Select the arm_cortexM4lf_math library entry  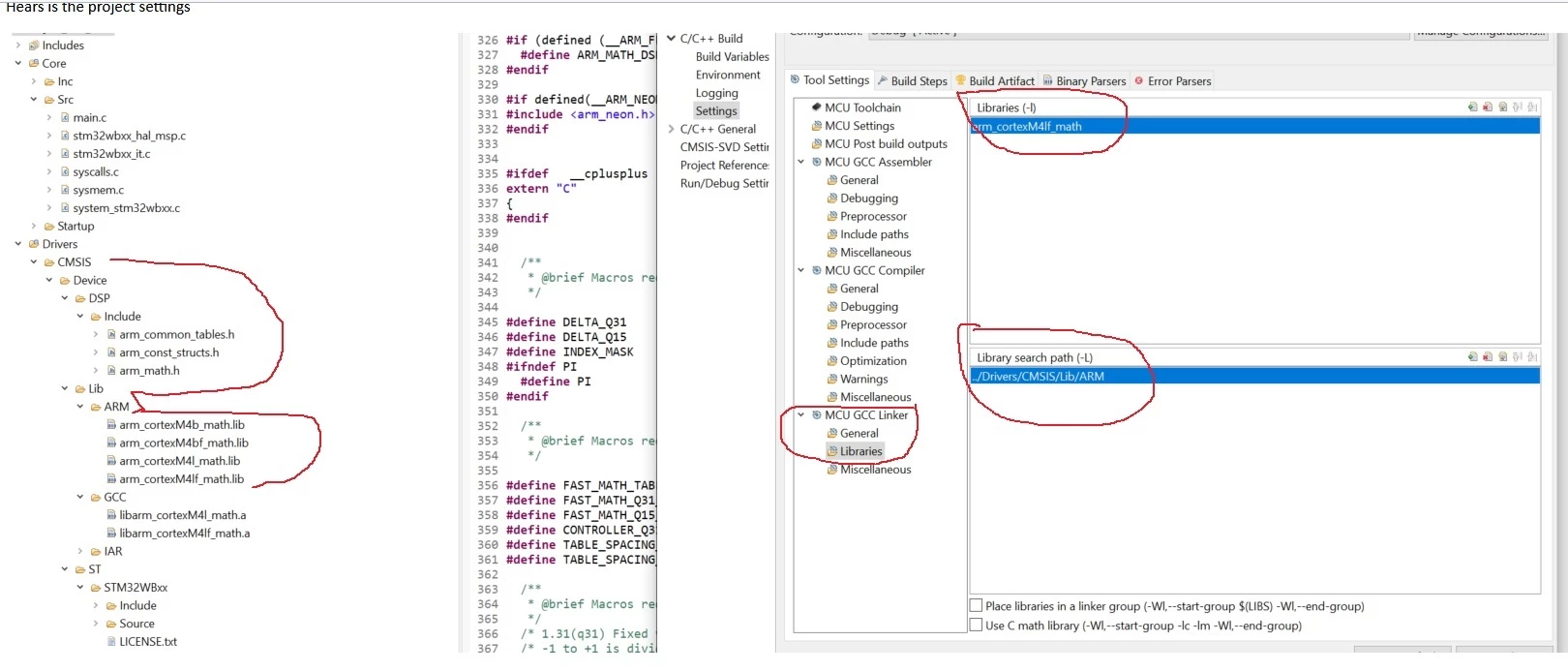pos(1254,127)
